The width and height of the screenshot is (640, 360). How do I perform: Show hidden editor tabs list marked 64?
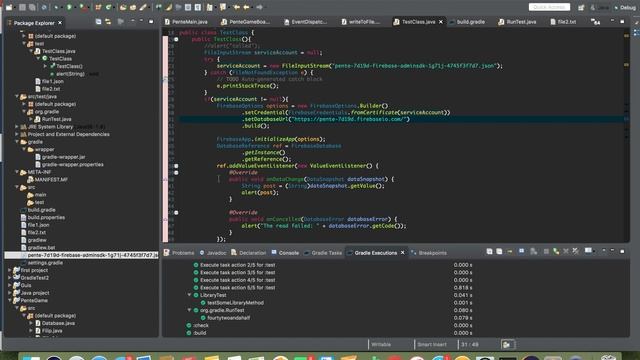596,22
